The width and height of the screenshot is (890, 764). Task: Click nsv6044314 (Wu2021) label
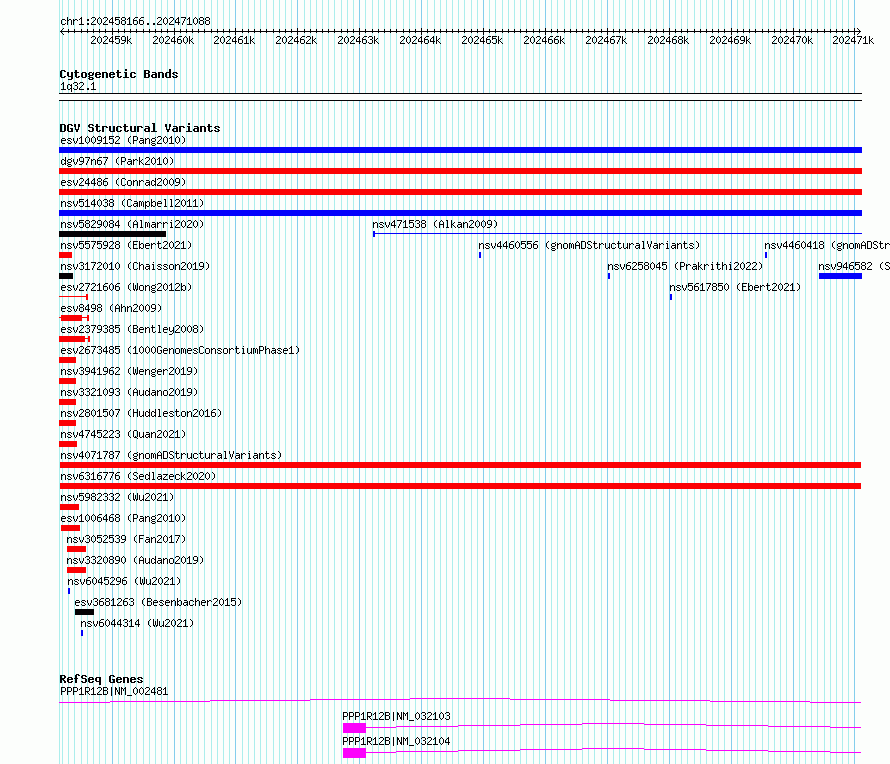tap(137, 623)
